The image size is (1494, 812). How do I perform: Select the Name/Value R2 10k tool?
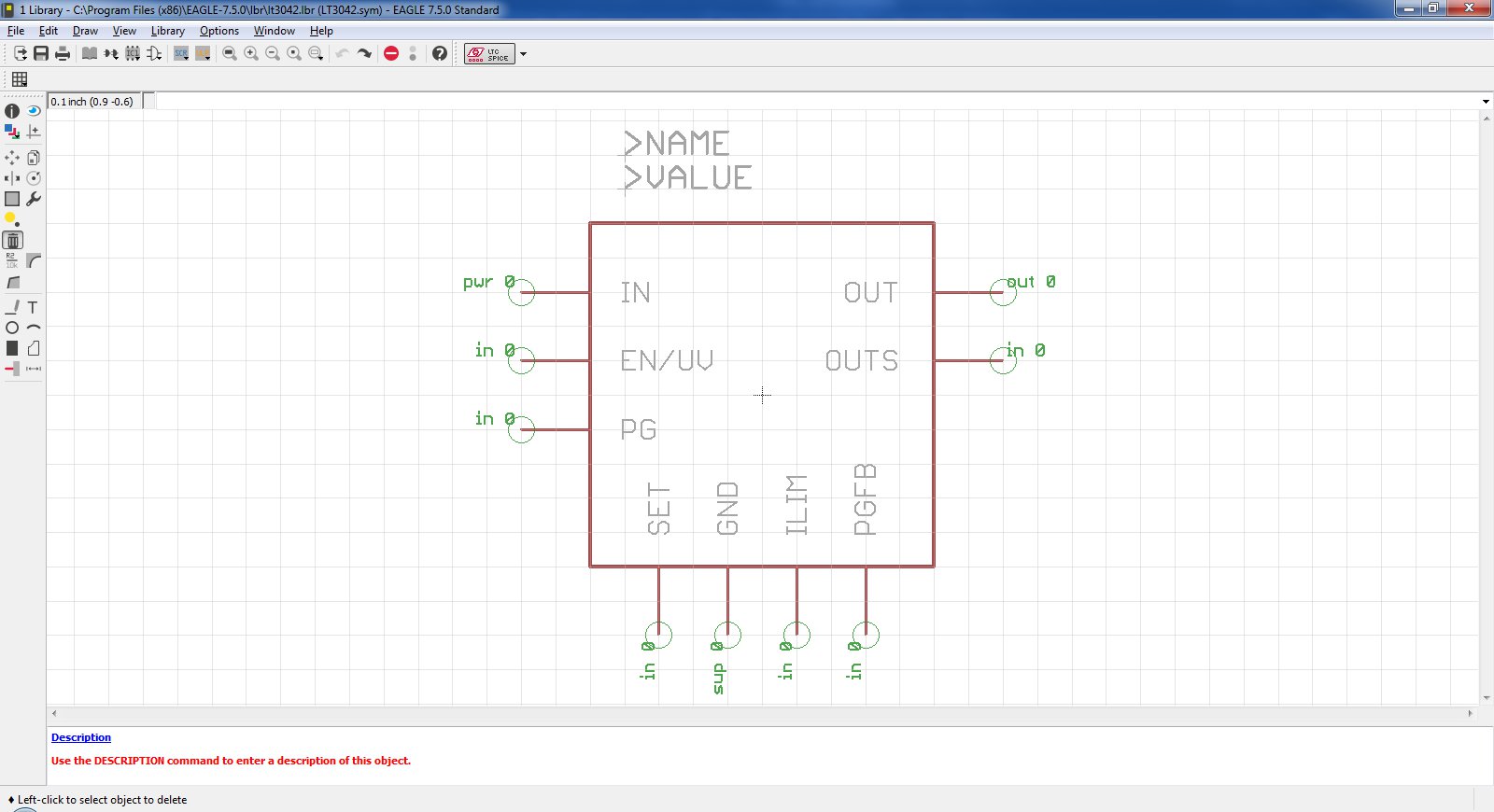coord(12,260)
